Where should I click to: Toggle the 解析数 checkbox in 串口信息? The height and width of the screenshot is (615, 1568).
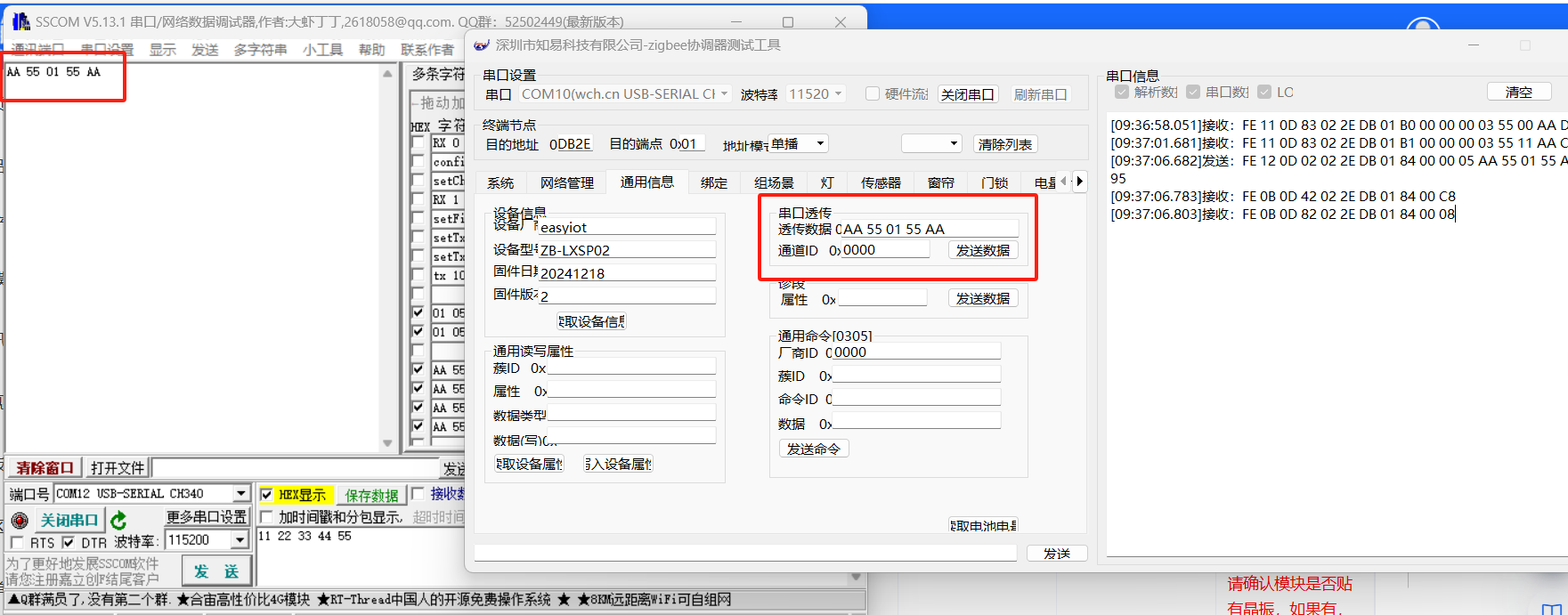pyautogui.click(x=1122, y=92)
